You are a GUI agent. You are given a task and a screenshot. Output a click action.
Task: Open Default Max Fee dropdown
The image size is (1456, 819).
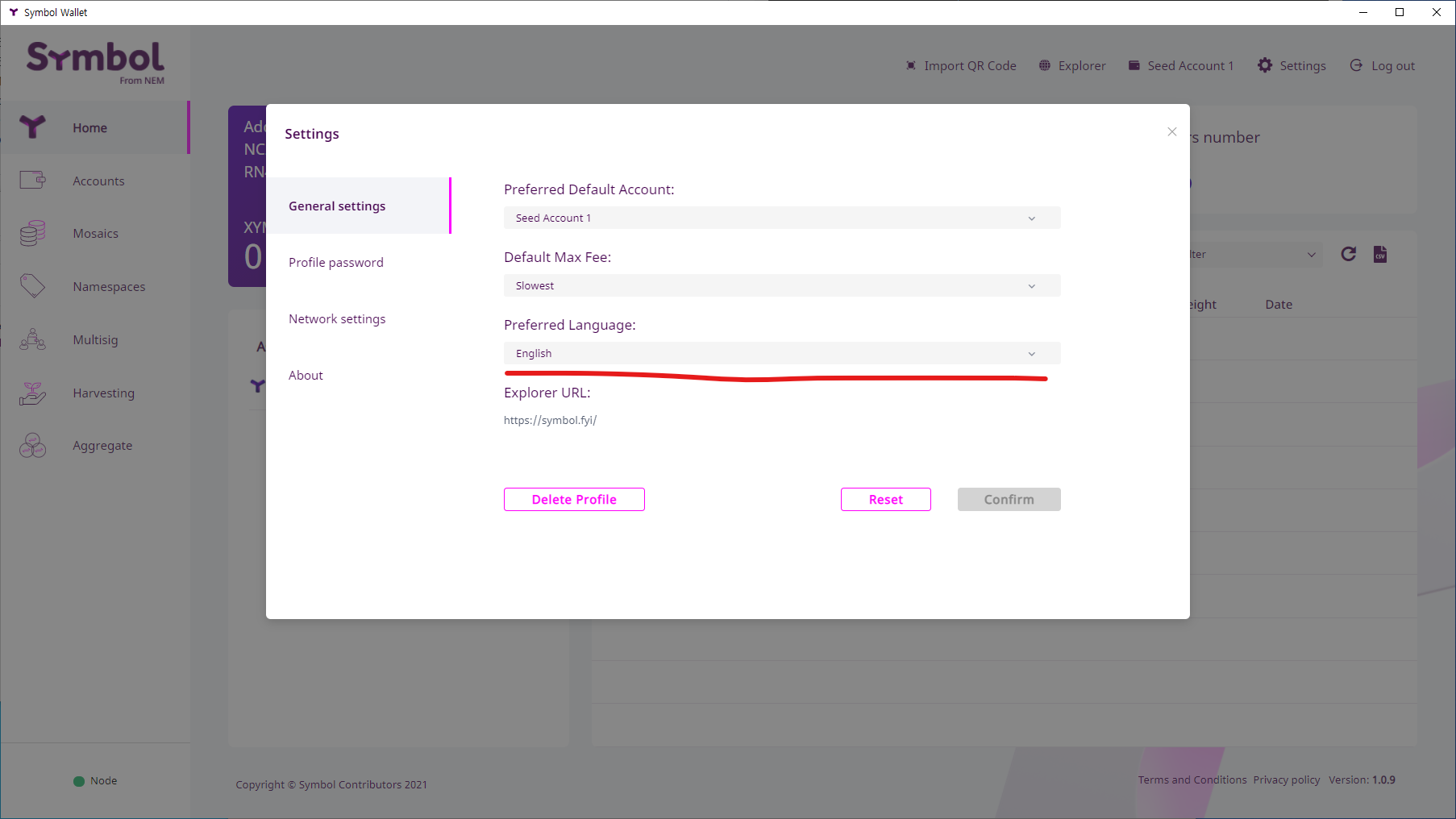pyautogui.click(x=782, y=285)
